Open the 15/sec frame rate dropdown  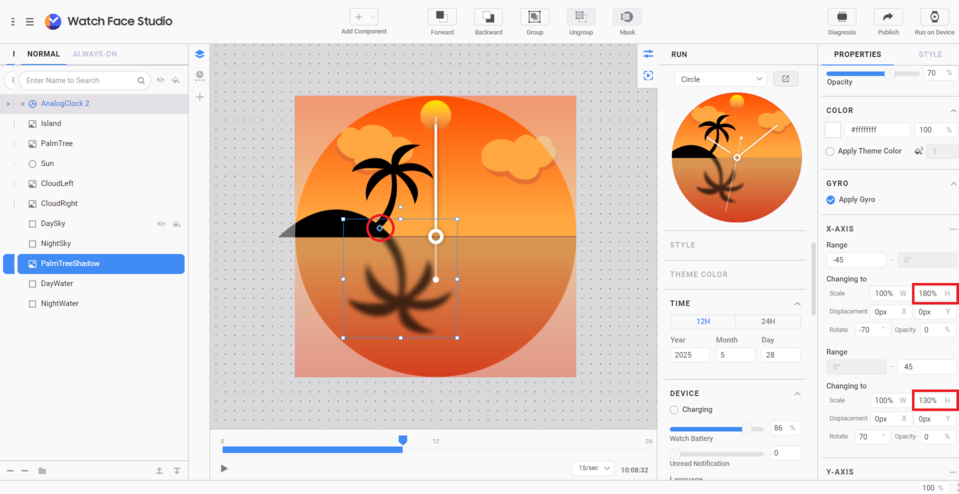(593, 468)
